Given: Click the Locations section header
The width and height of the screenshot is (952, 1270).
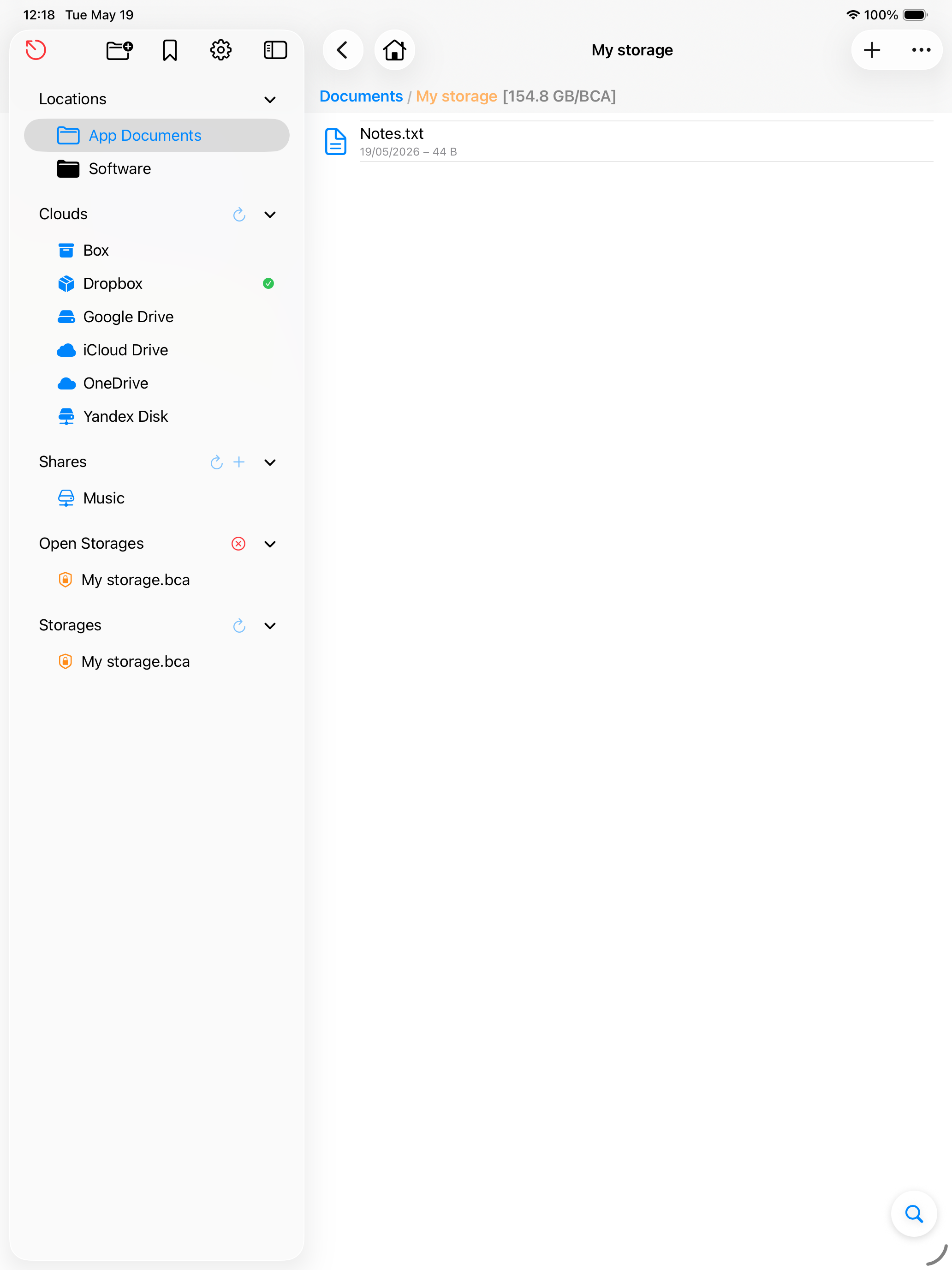Looking at the screenshot, I should tap(73, 99).
